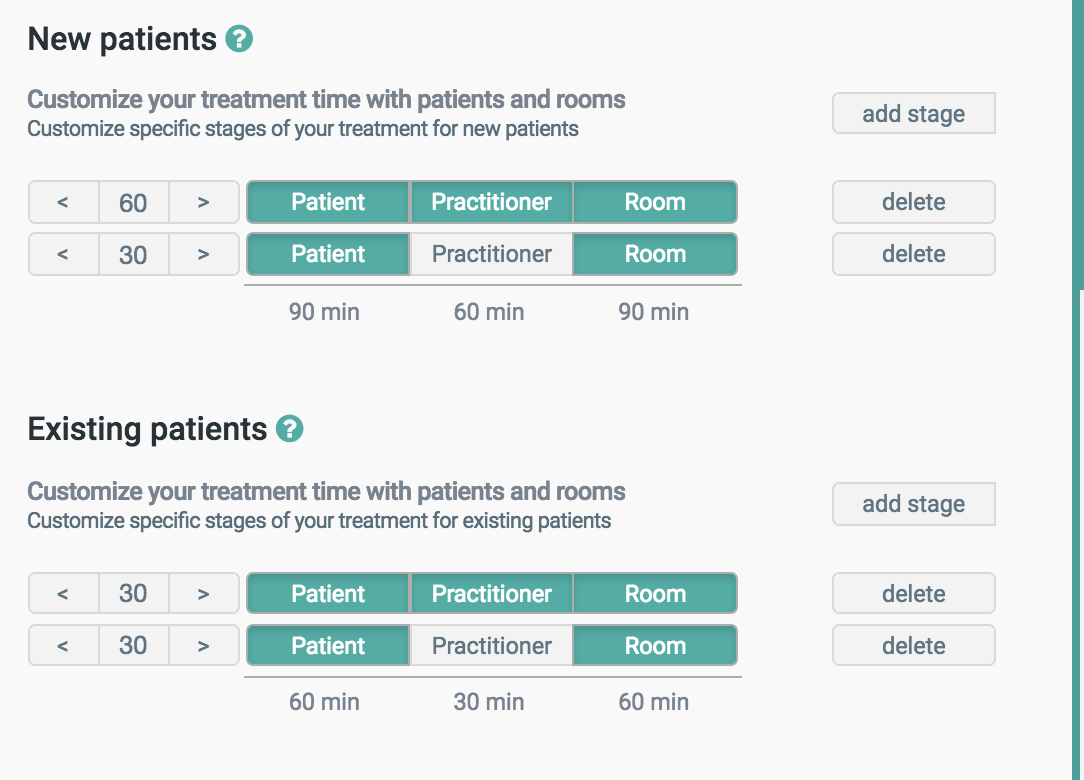The height and width of the screenshot is (780, 1084).
Task: Increase second new patient stage's 30 minutes
Action: click(x=204, y=254)
